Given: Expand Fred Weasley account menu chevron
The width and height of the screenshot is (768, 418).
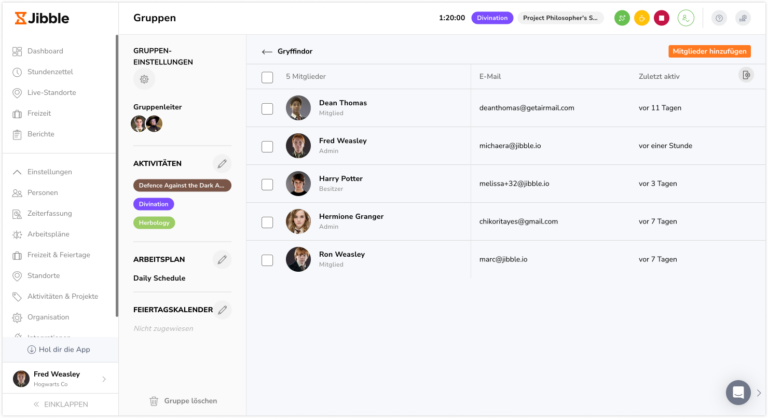Looking at the screenshot, I should coord(104,379).
